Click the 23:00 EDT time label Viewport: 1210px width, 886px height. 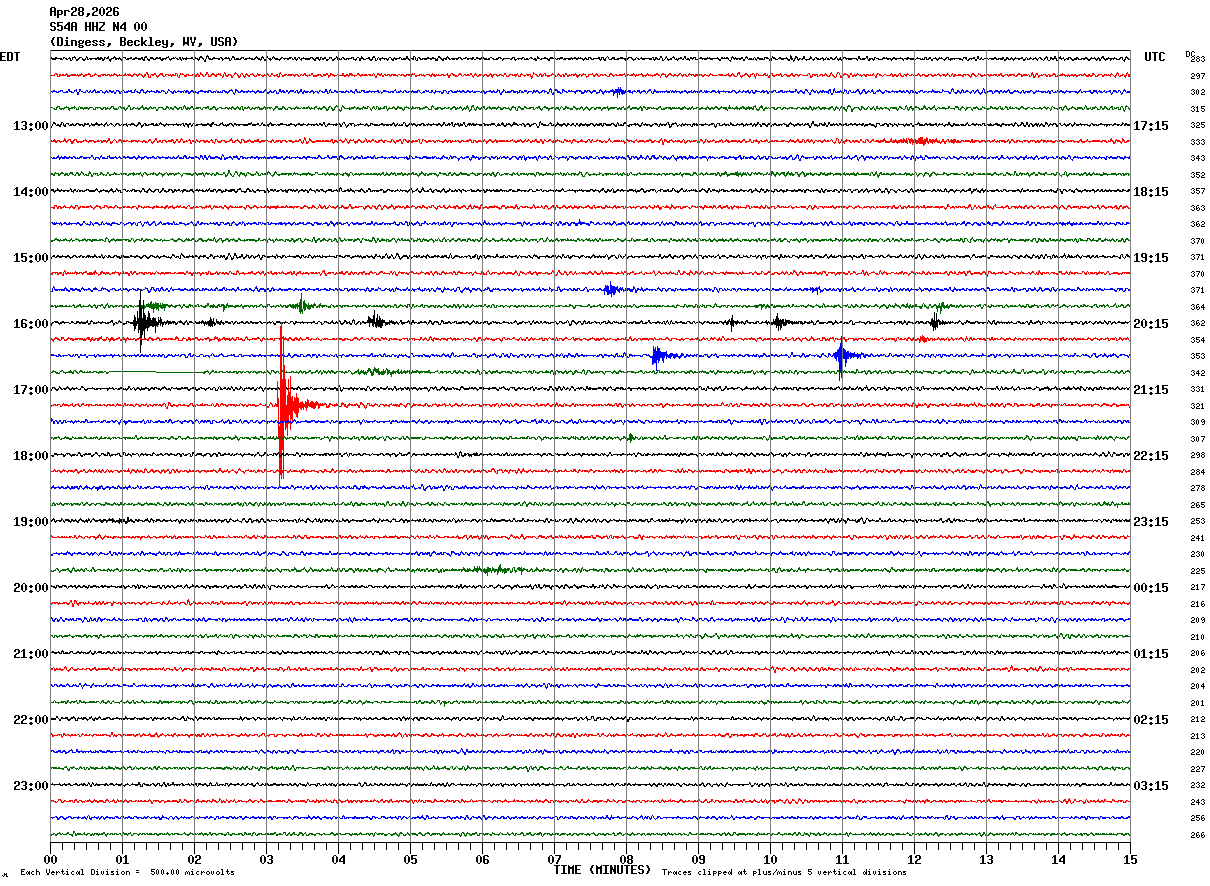coord(30,786)
